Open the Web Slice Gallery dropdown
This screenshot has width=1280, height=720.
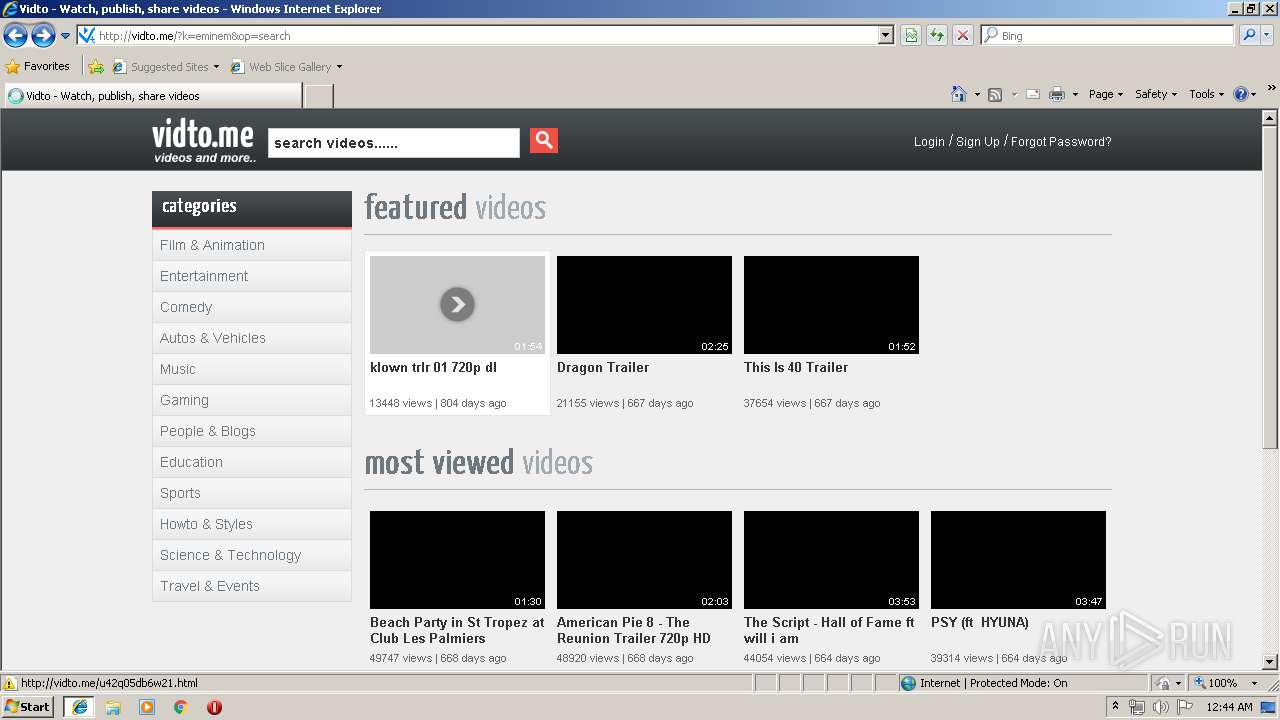[x=286, y=67]
